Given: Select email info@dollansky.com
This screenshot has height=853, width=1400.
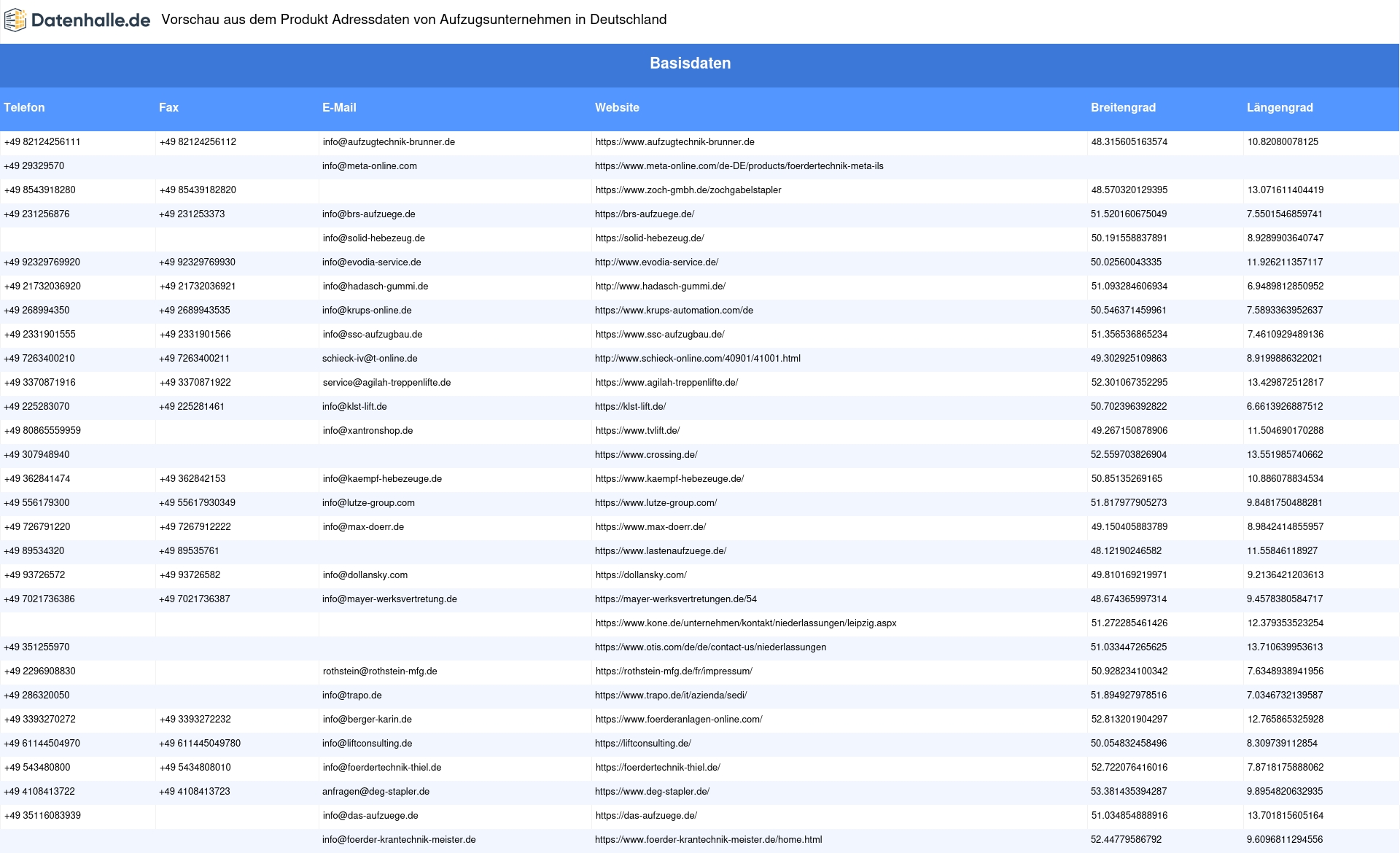Looking at the screenshot, I should (x=365, y=575).
